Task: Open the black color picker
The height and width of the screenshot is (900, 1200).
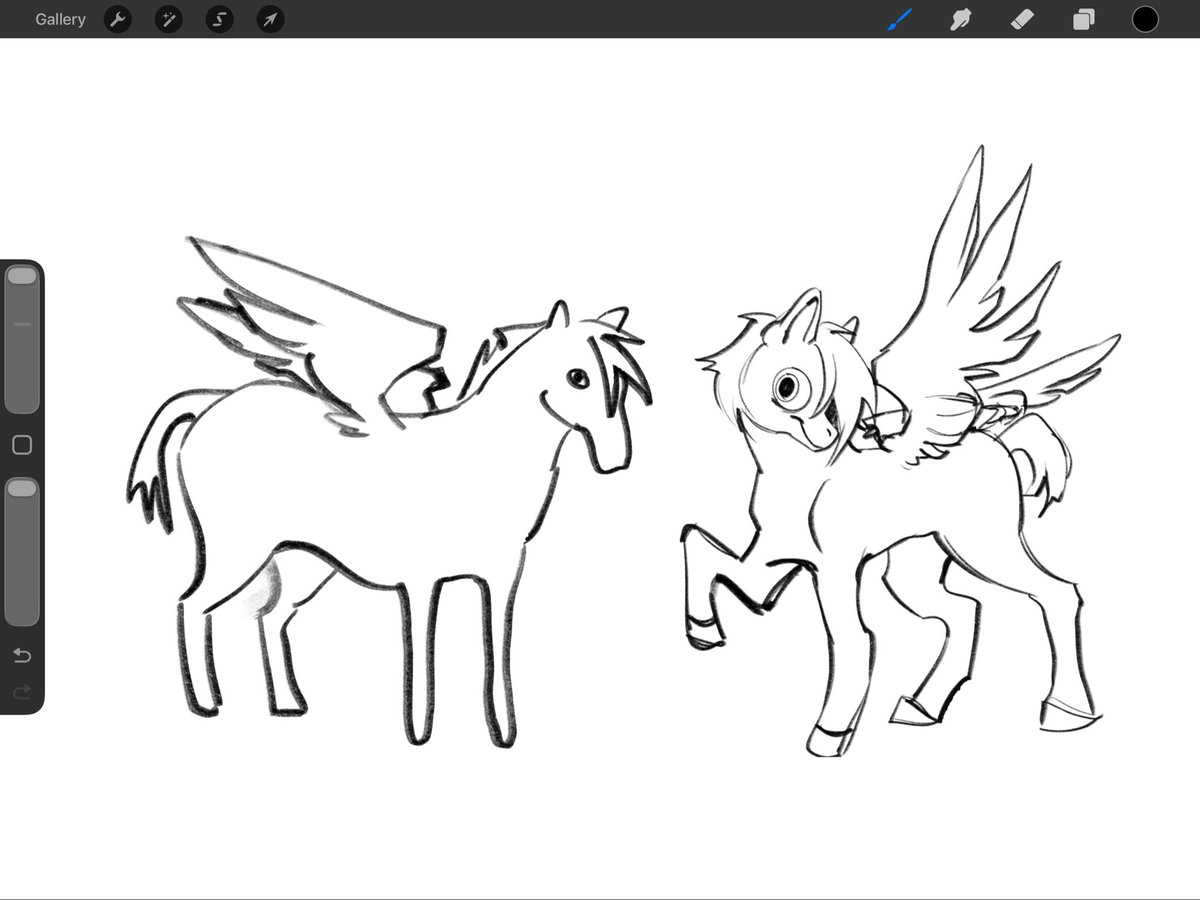Action: 1145,19
